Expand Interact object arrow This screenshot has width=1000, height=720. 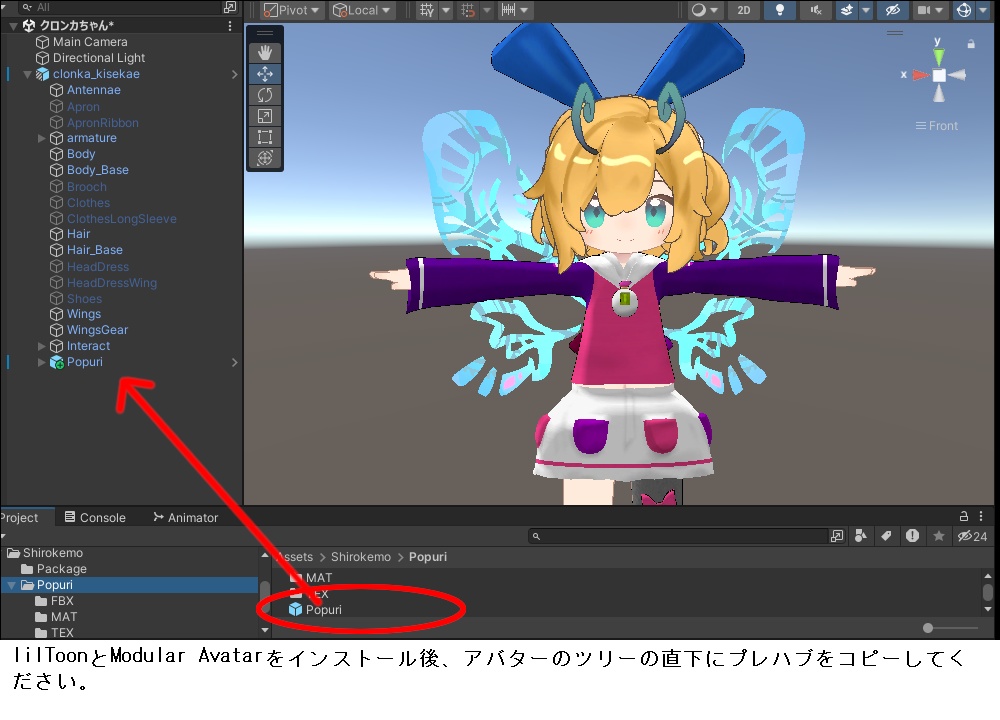41,346
